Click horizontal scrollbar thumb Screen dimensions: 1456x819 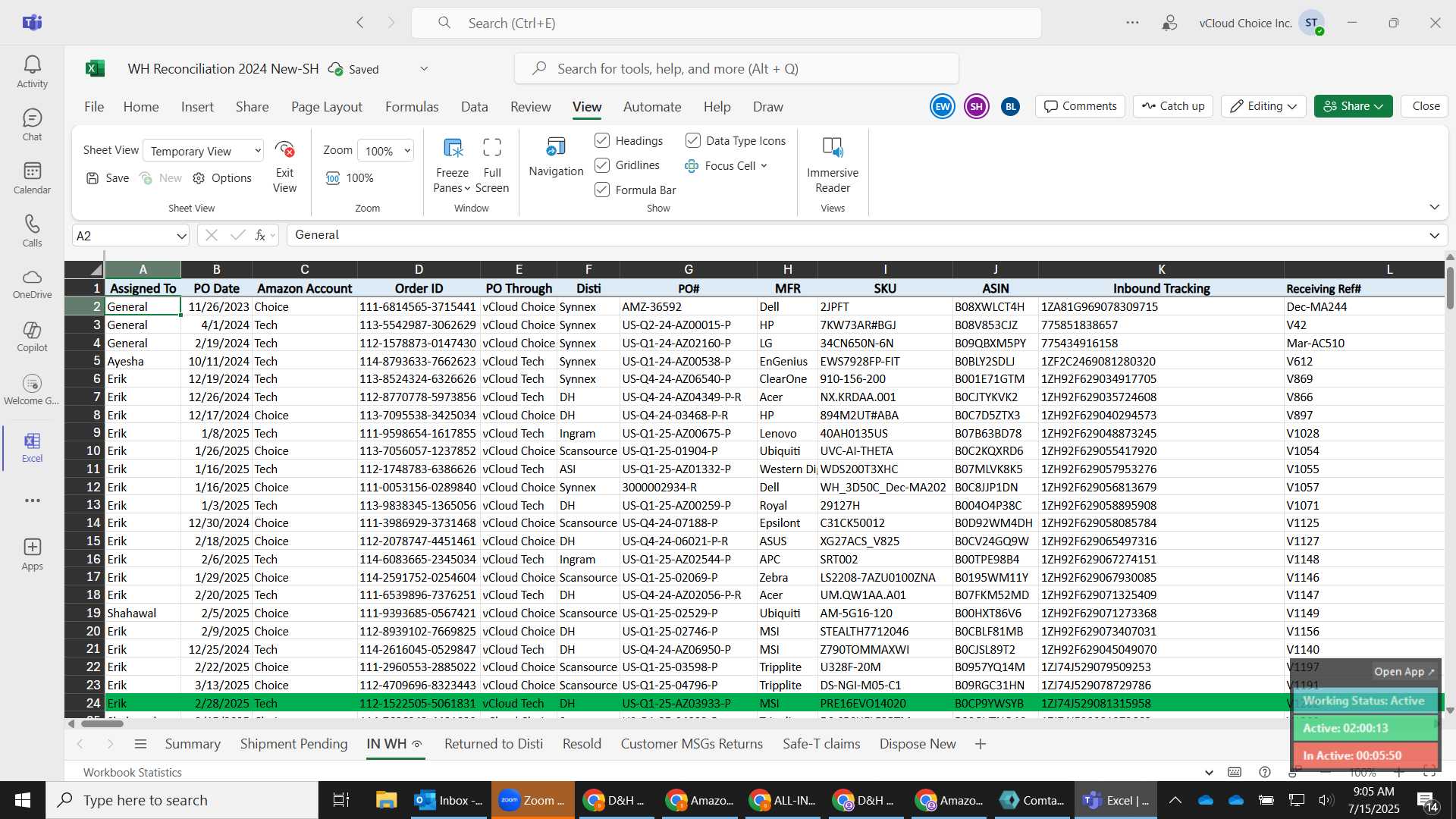(102, 723)
